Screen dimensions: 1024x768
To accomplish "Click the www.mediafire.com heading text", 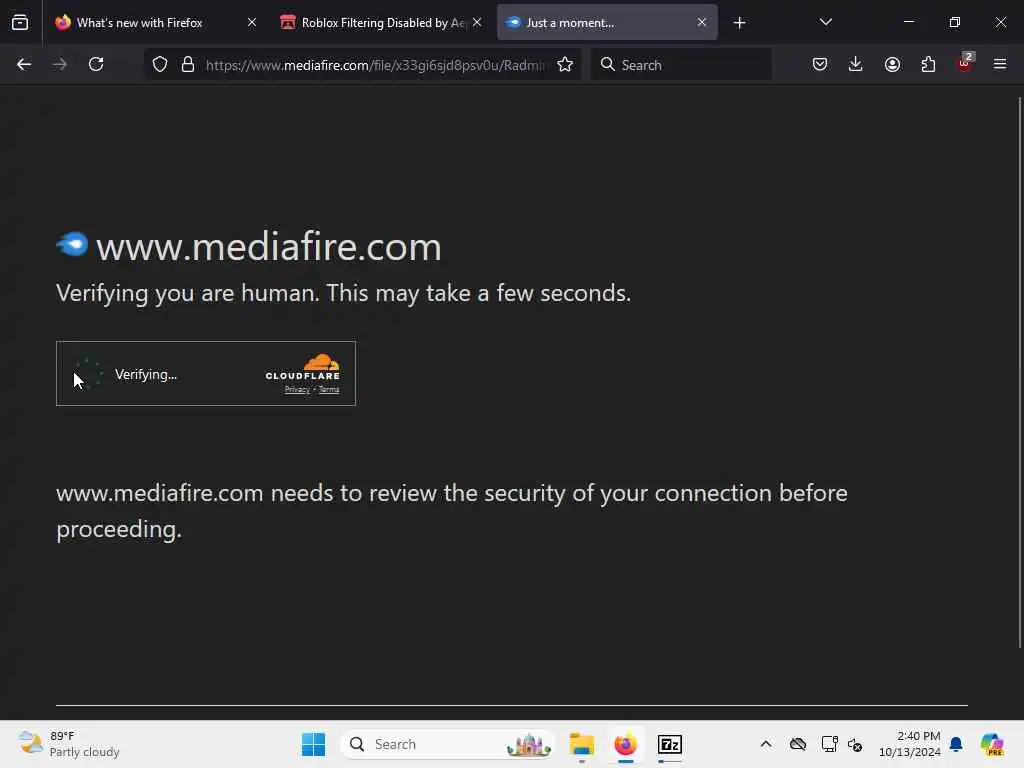I will point(268,247).
